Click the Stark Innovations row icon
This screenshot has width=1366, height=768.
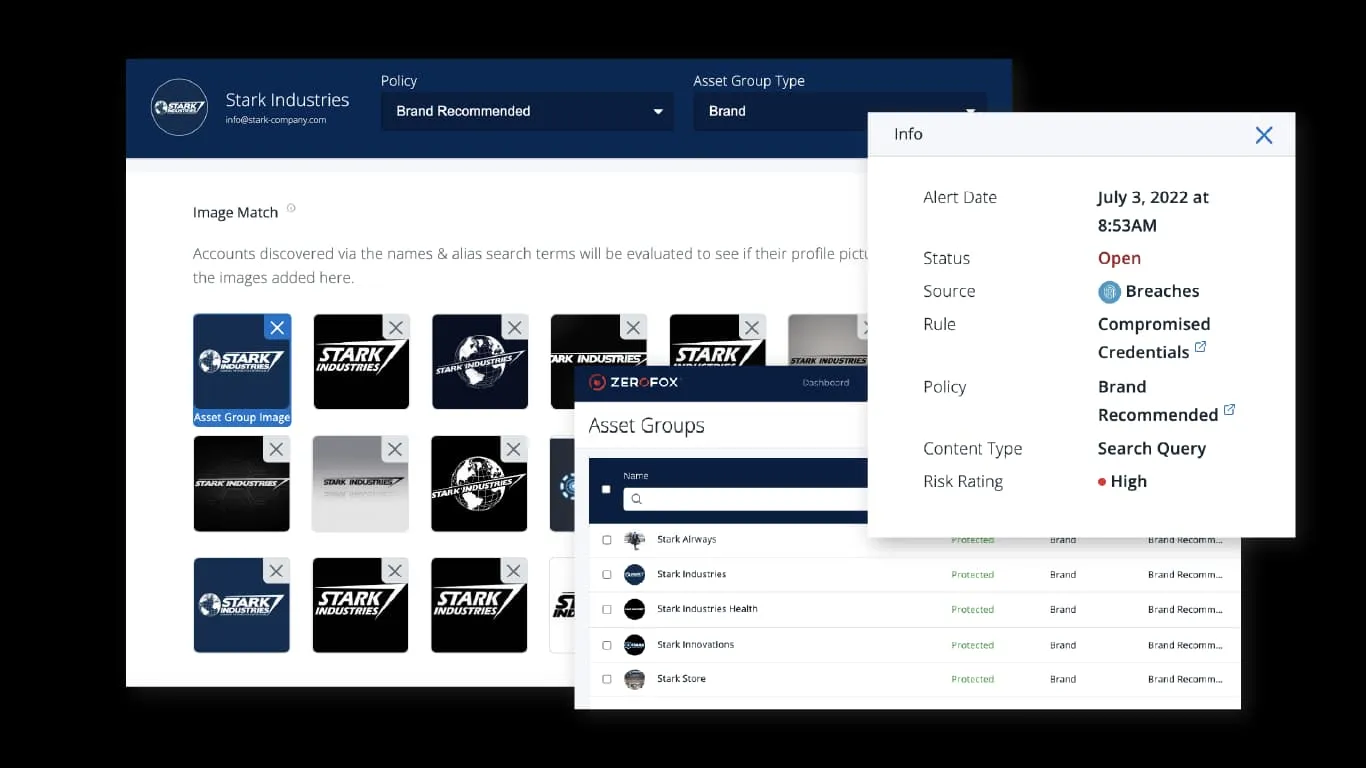click(634, 645)
